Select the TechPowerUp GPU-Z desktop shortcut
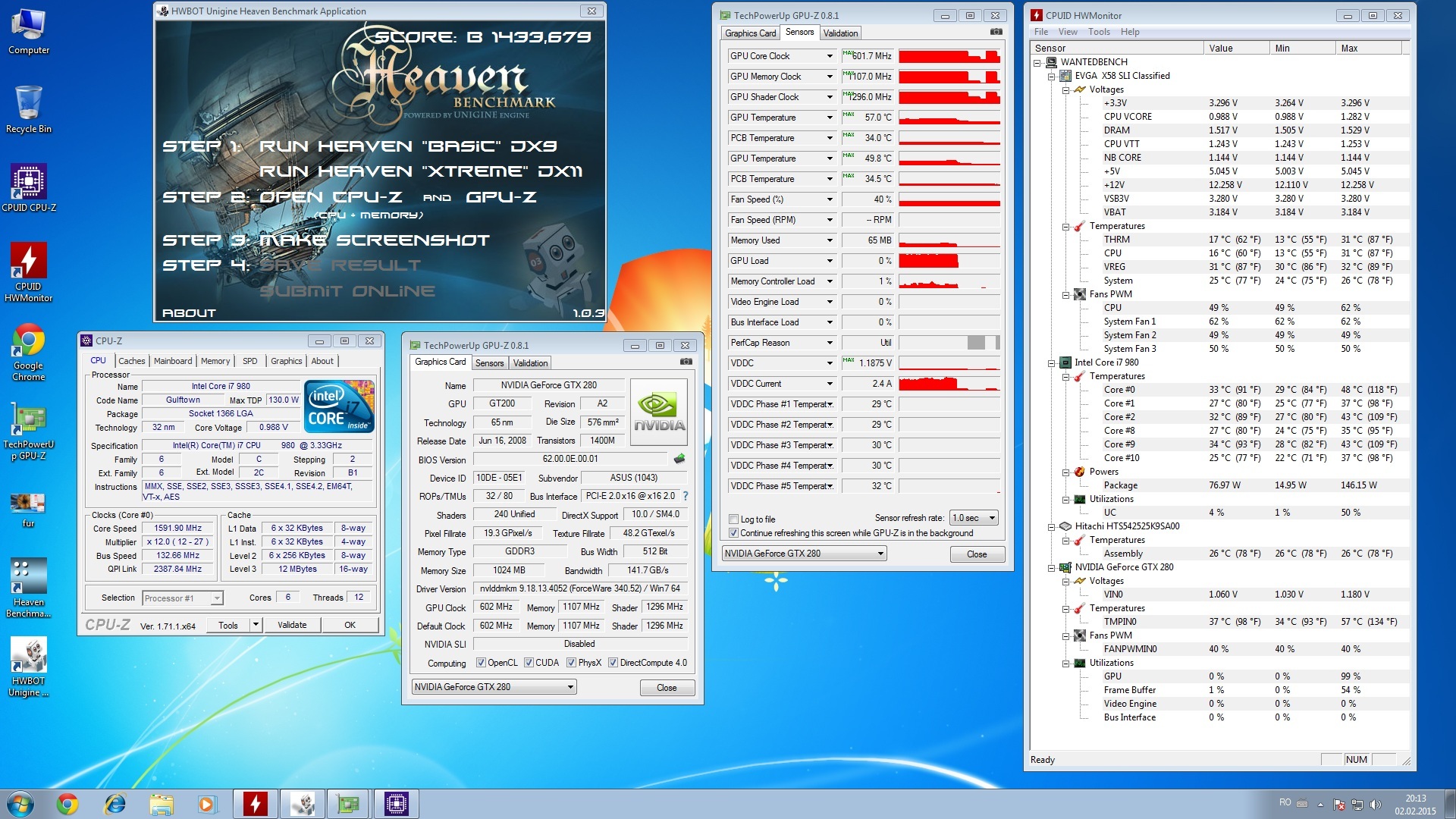This screenshot has height=819, width=1456. 29,431
